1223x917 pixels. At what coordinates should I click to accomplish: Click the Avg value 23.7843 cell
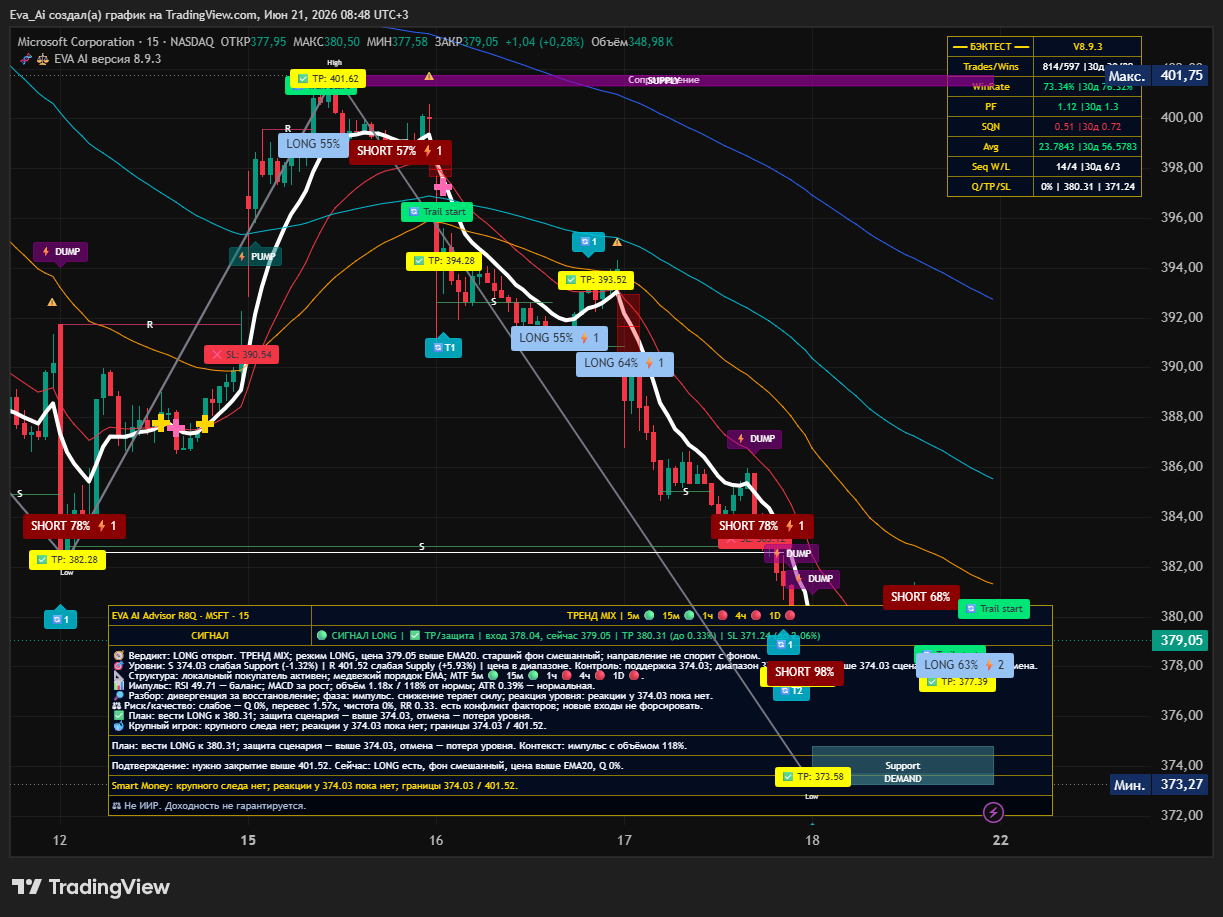(1086, 147)
